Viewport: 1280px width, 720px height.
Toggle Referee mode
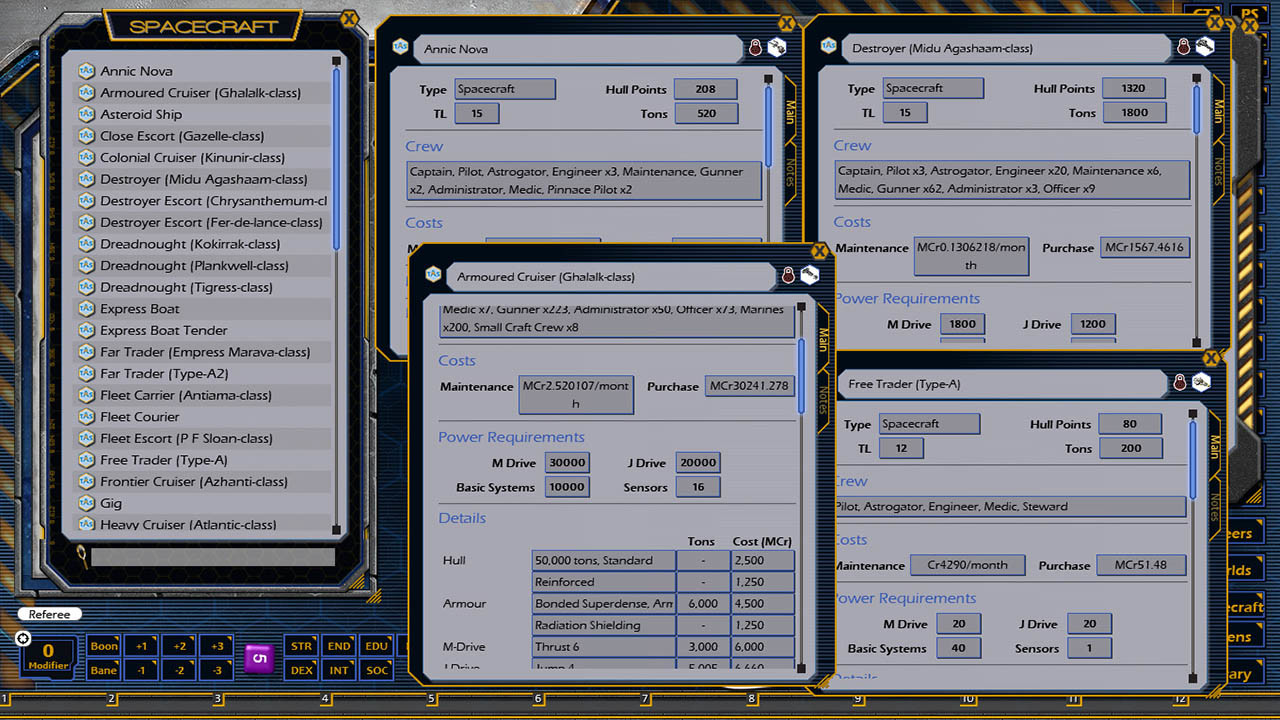tap(49, 614)
